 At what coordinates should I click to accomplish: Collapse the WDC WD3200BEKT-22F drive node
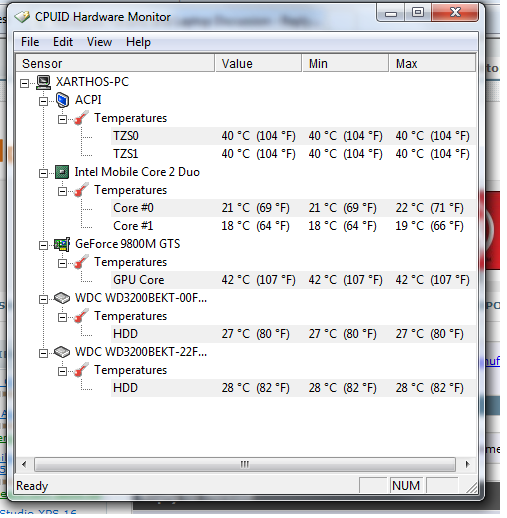(x=43, y=353)
